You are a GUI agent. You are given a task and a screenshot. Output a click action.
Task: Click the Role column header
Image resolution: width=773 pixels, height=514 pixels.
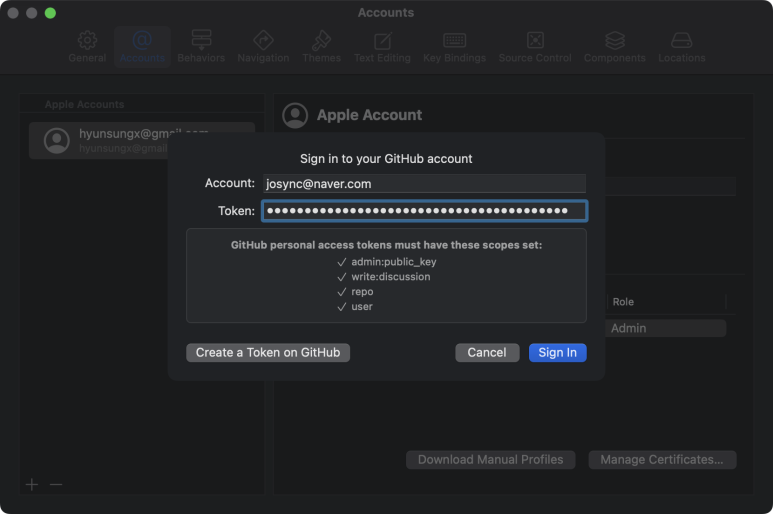click(x=623, y=302)
